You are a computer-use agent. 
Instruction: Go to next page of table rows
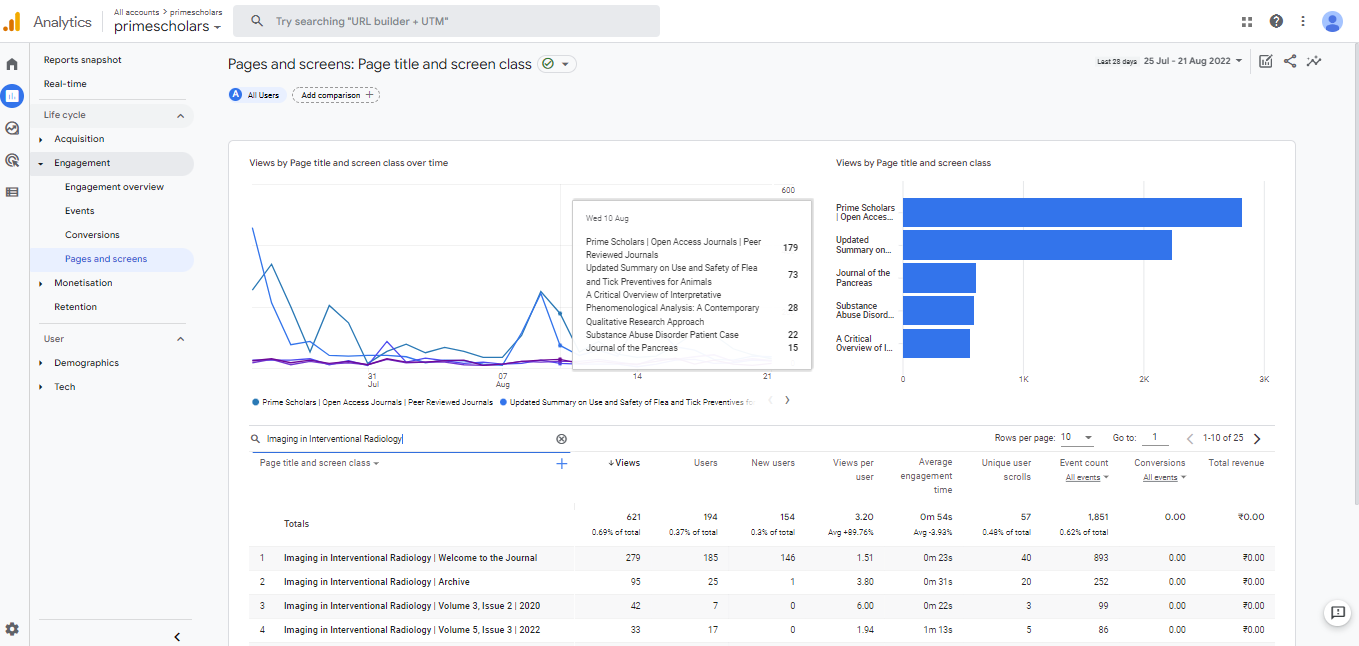point(1257,439)
